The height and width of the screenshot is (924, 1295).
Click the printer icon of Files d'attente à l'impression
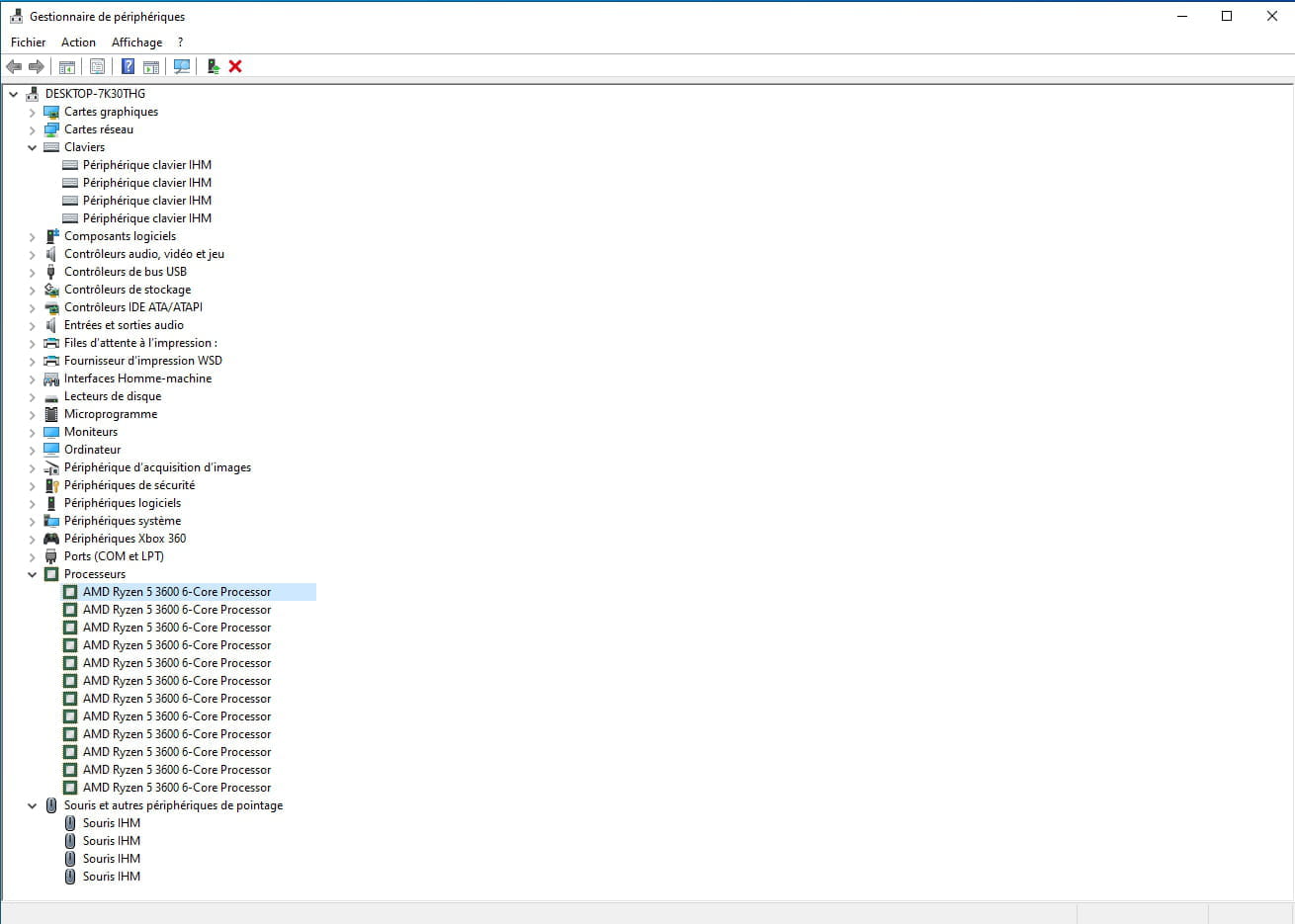(51, 343)
